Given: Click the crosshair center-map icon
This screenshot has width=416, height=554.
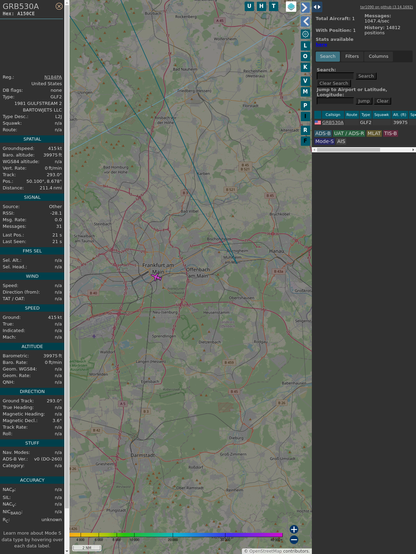Looking at the screenshot, I should click(305, 34).
